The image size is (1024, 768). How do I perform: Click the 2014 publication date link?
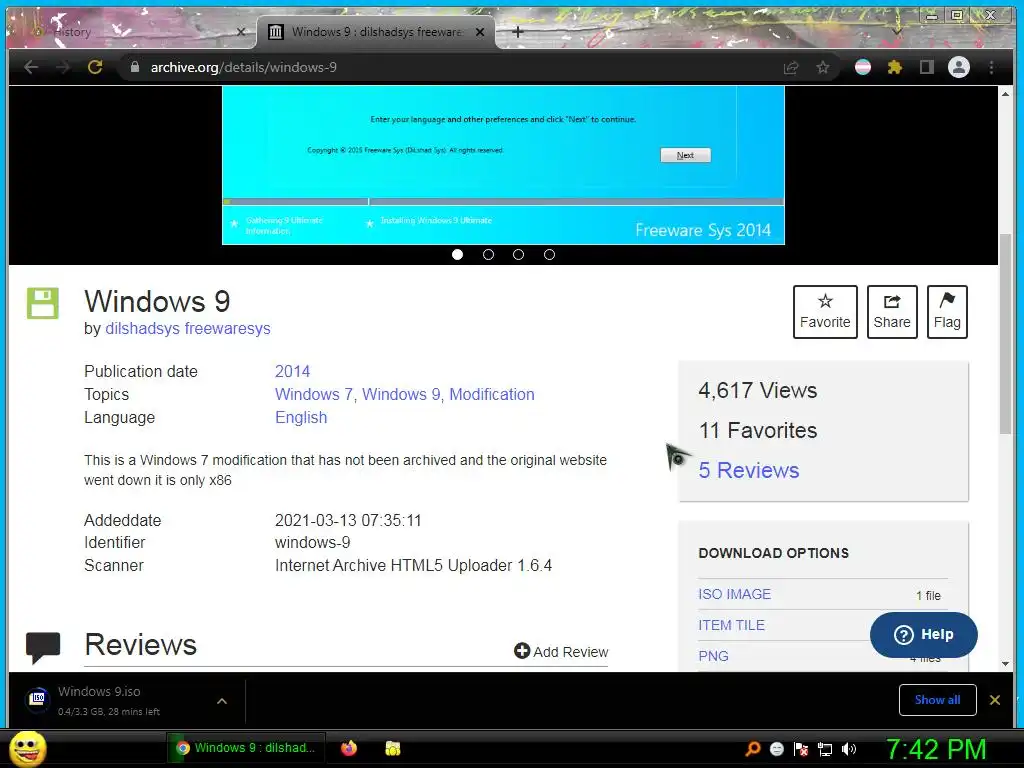pos(292,372)
